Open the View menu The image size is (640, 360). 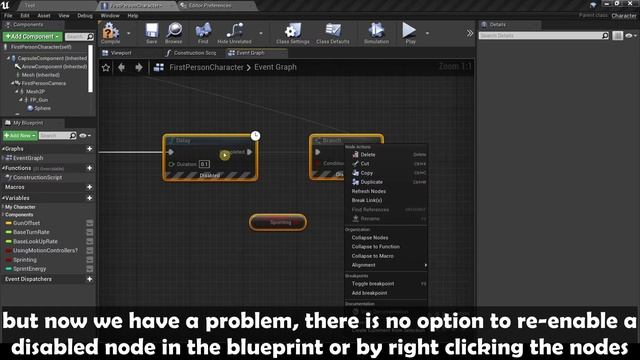[x=64, y=16]
